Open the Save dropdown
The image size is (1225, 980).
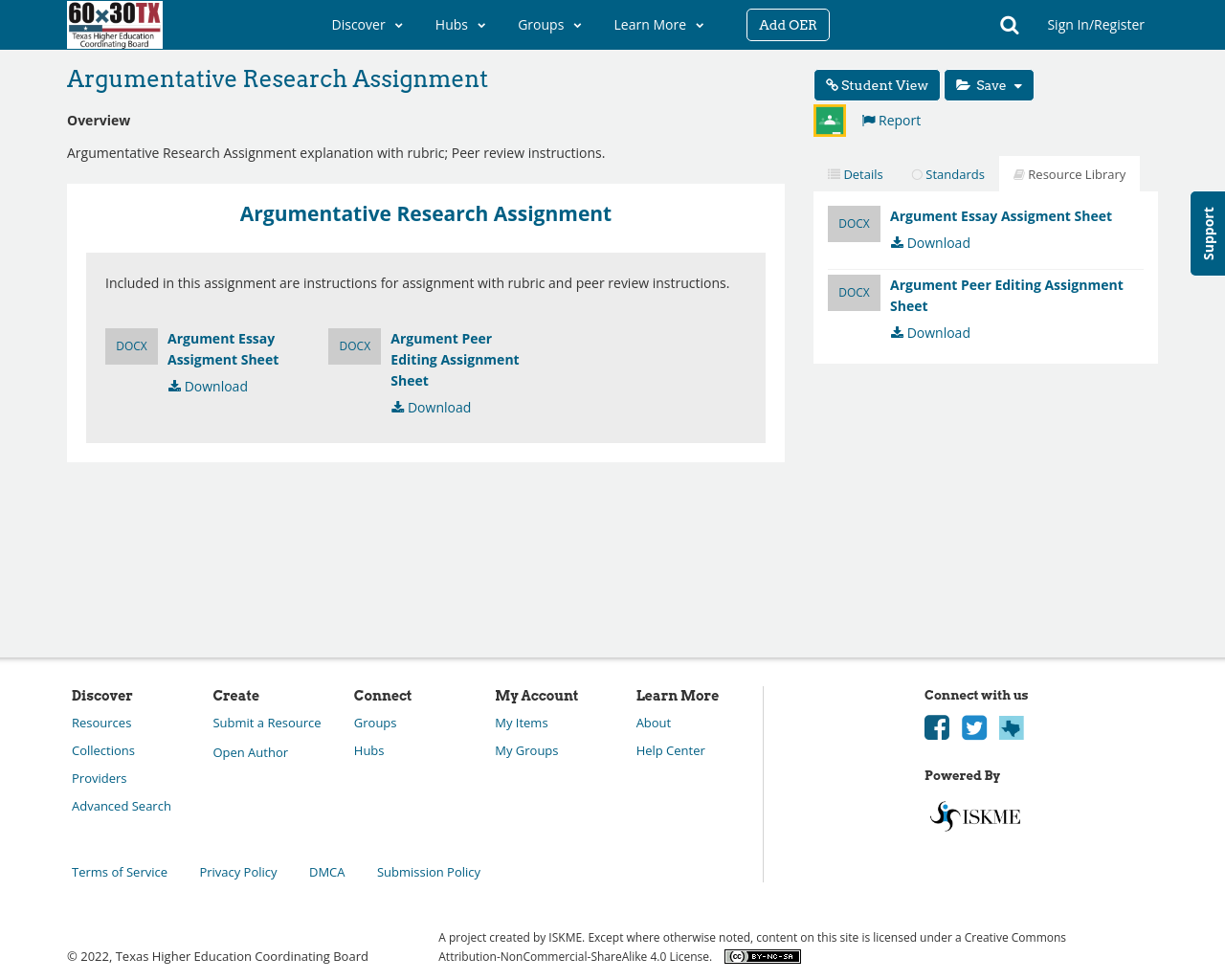pos(989,85)
